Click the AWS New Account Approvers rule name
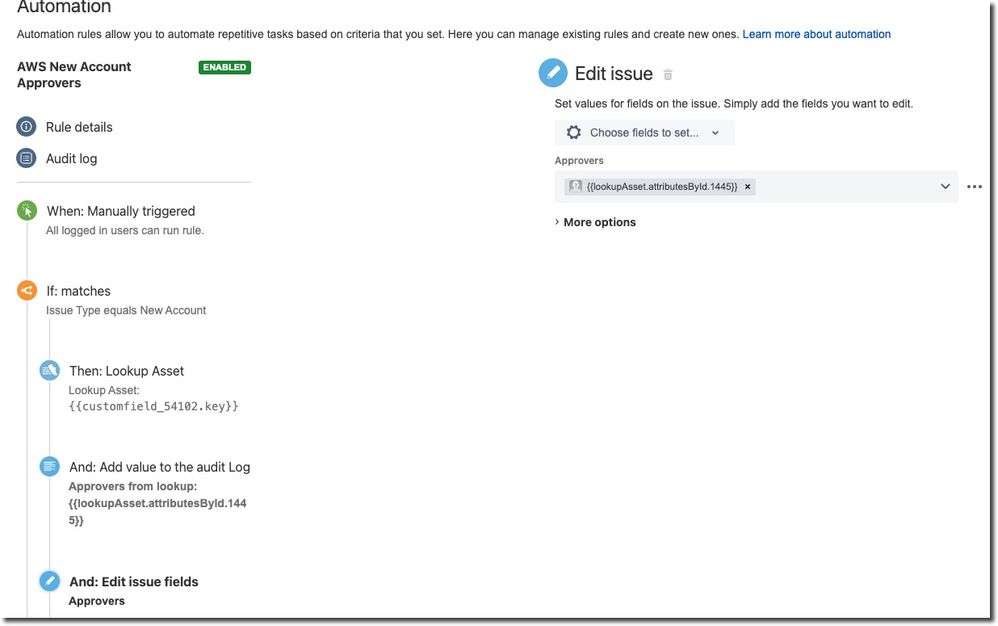This screenshot has height=626, width=998. (x=74, y=74)
